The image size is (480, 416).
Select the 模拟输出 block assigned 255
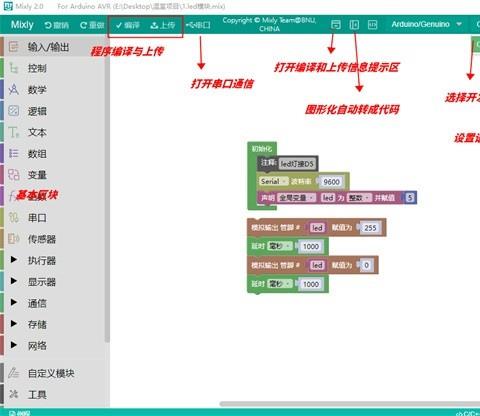pos(275,228)
